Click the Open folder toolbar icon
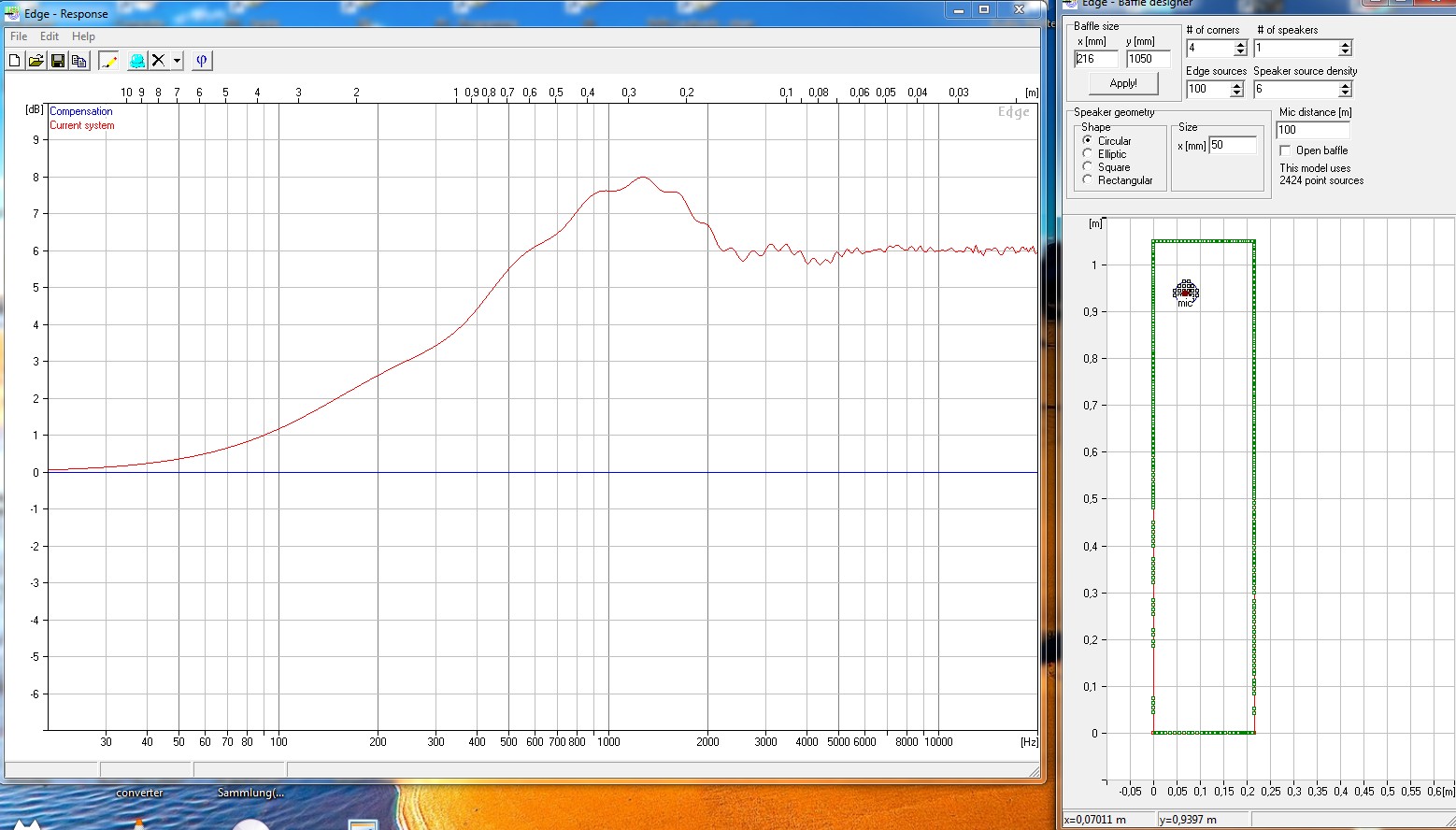Screen dimensions: 1456x830 click(36, 61)
